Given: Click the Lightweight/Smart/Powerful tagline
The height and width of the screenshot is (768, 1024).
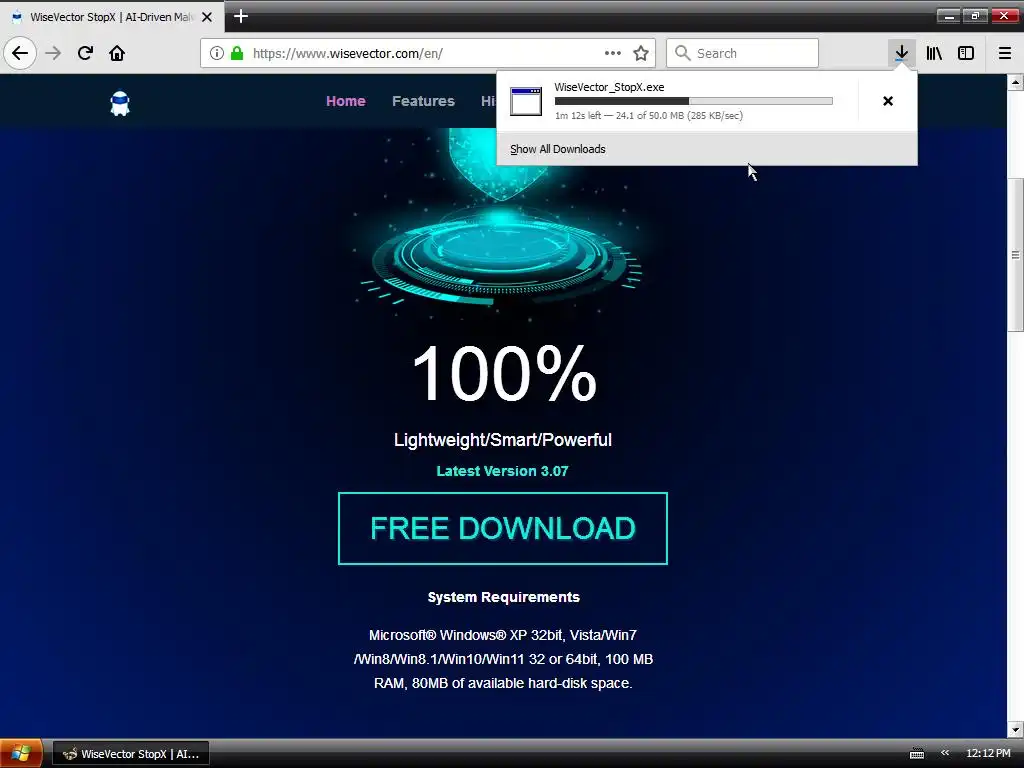Looking at the screenshot, I should (x=502, y=440).
